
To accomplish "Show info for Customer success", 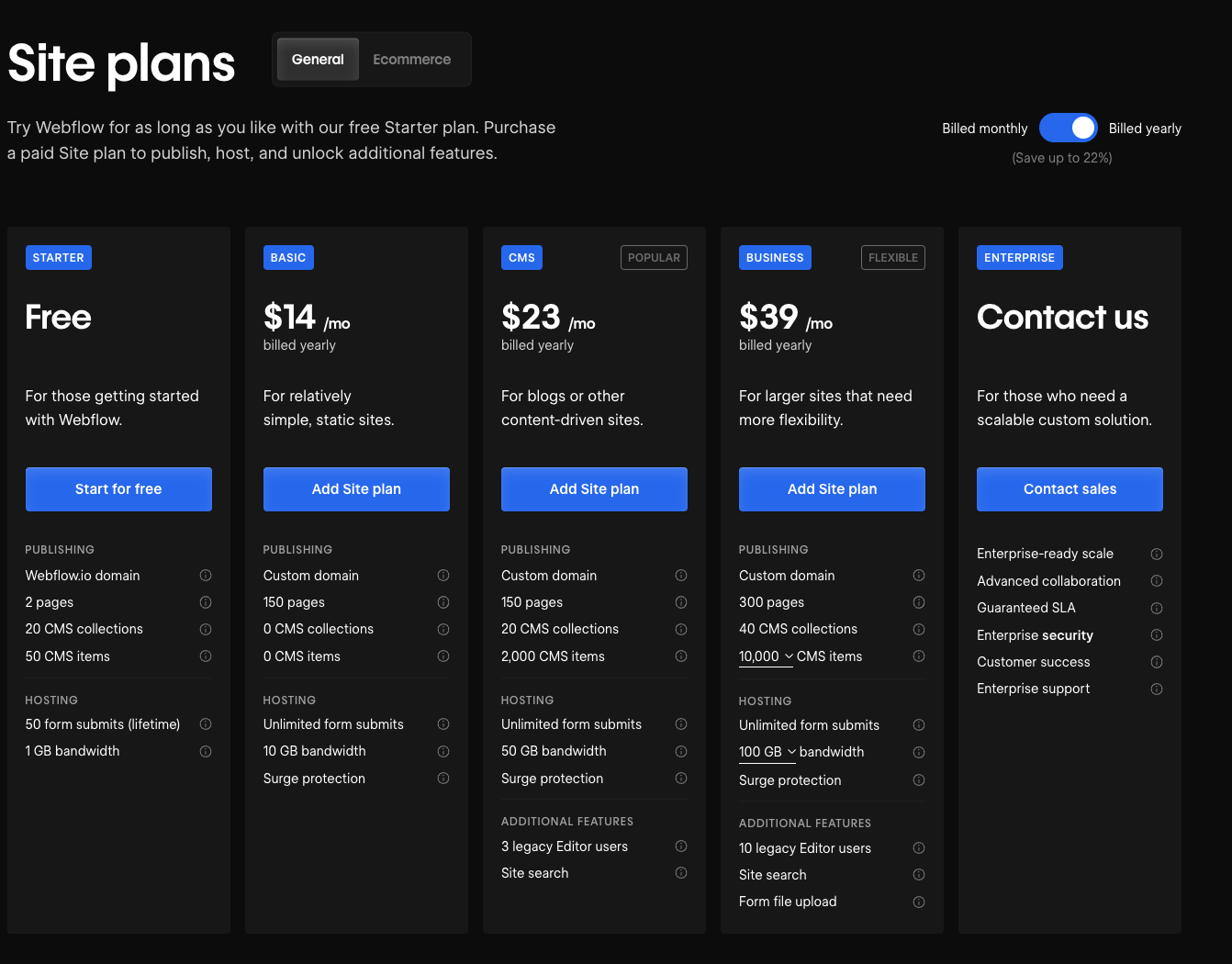I will pyautogui.click(x=1157, y=662).
